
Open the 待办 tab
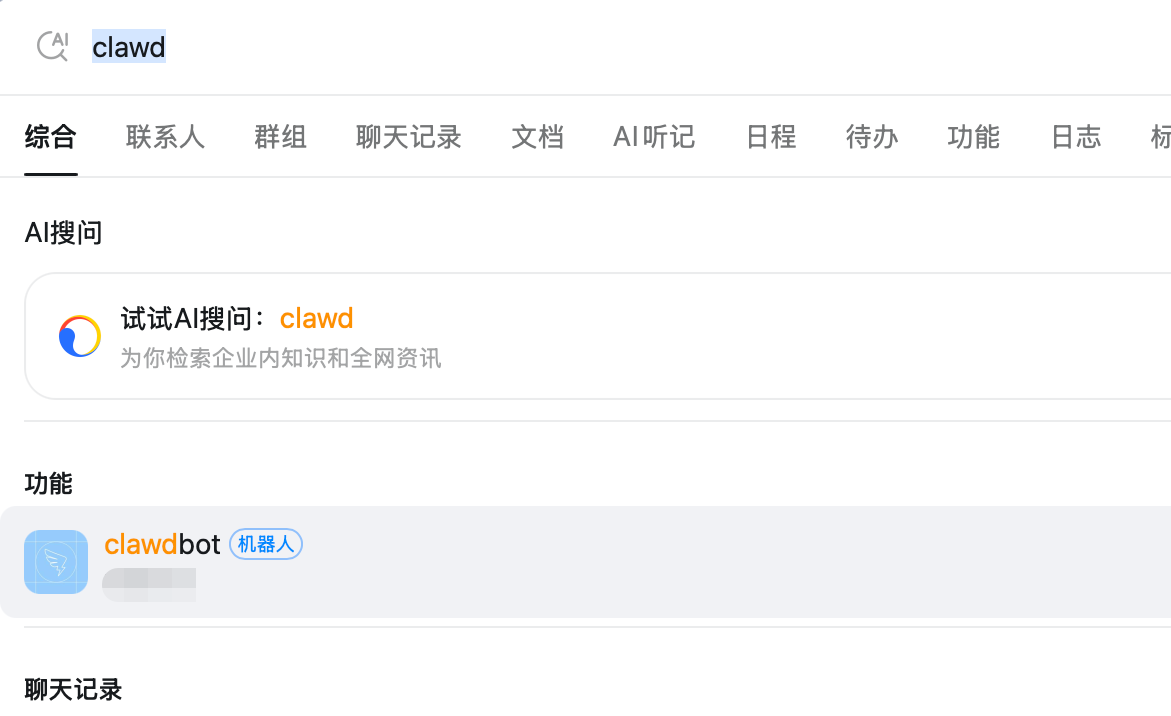coord(872,137)
